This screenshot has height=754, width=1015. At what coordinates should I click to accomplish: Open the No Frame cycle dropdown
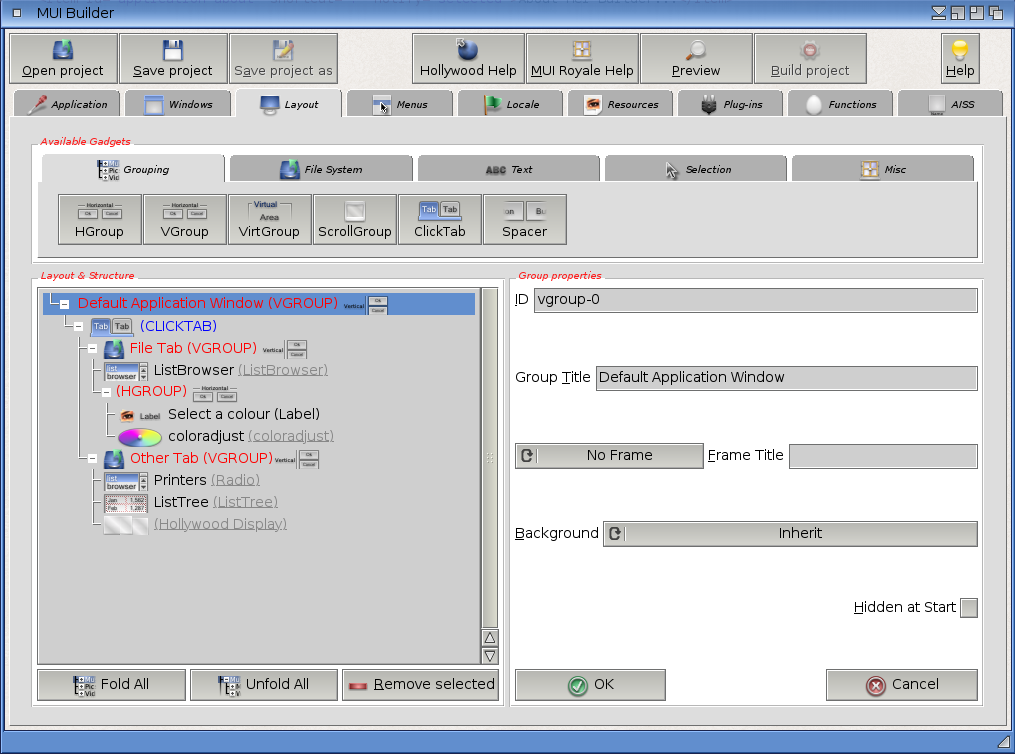pos(609,456)
